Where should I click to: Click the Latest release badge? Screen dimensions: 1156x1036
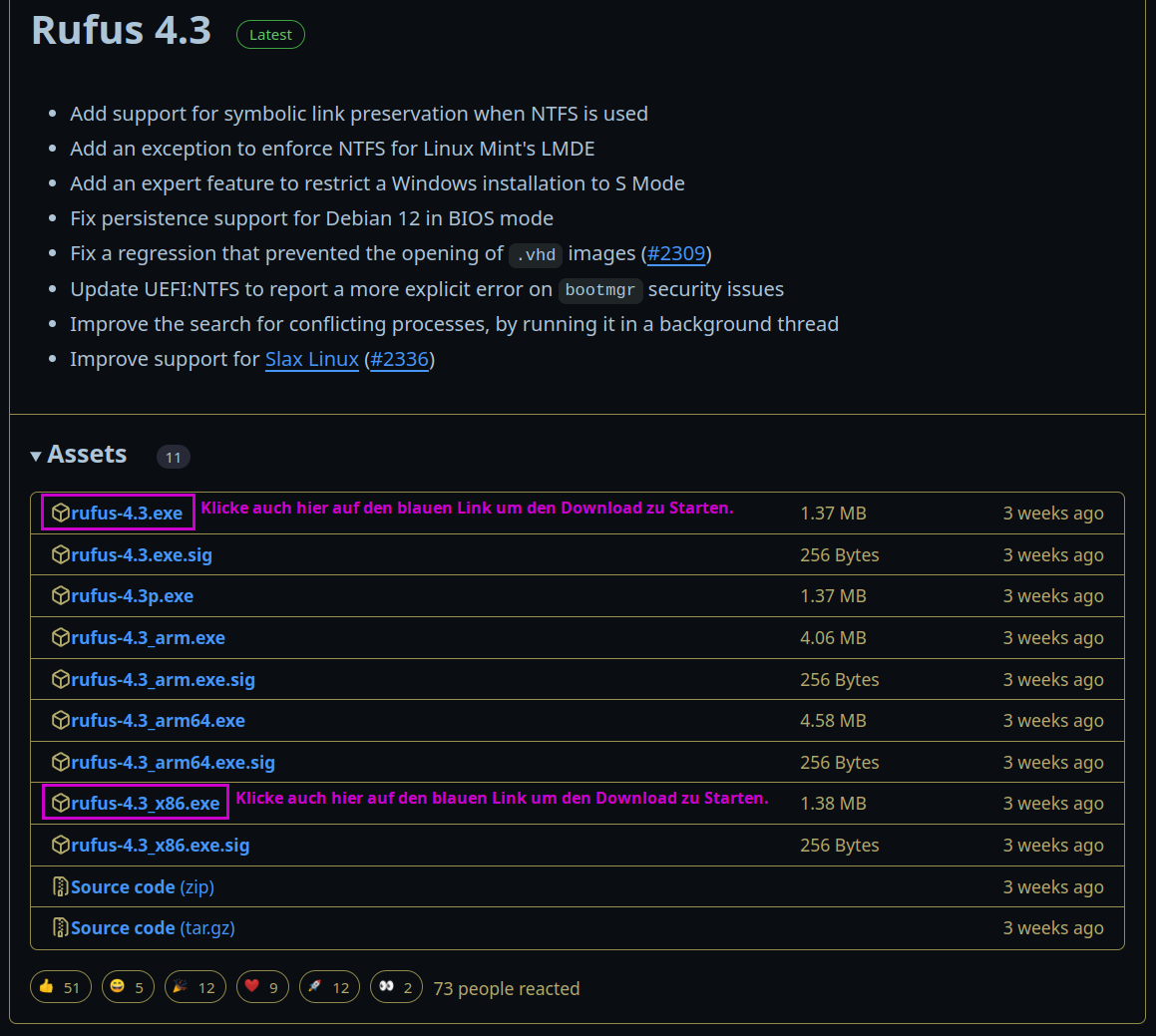[270, 35]
